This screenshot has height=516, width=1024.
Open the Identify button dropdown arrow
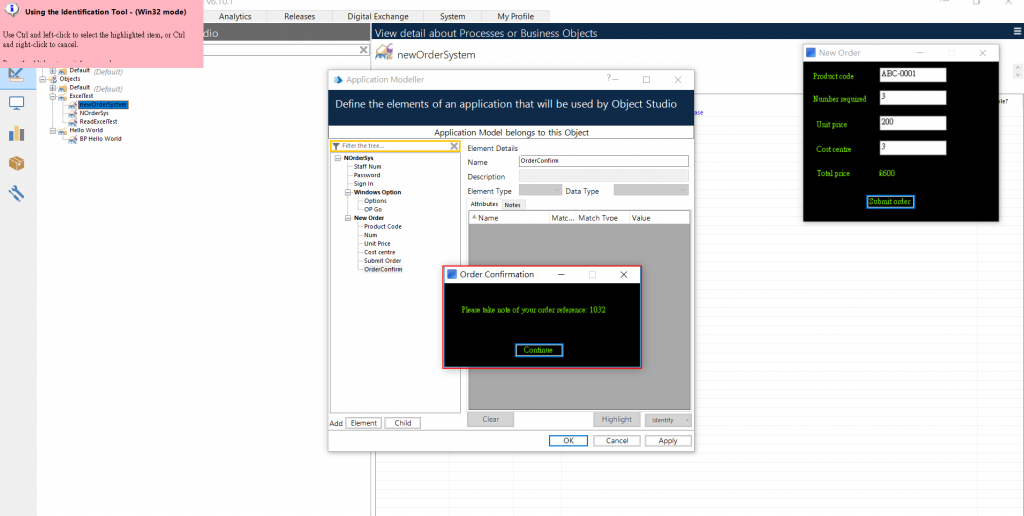686,420
